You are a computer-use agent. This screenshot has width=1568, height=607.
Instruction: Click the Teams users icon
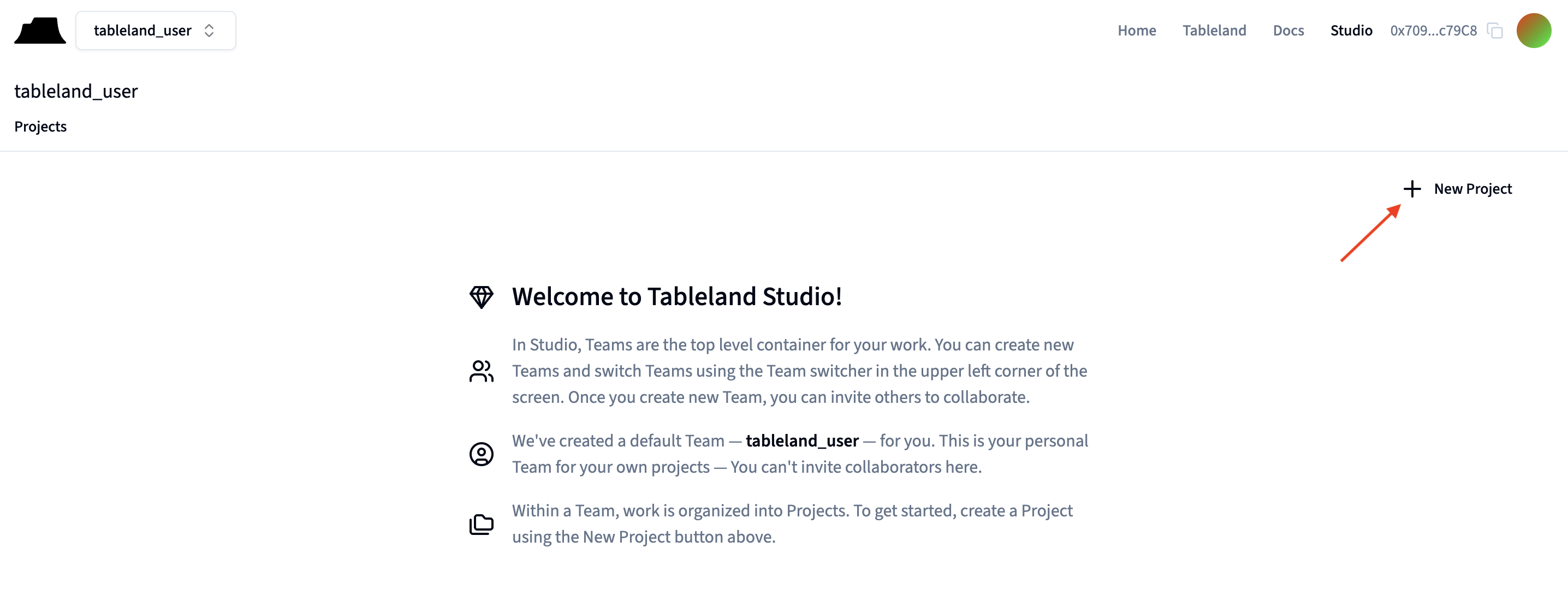[x=481, y=371]
